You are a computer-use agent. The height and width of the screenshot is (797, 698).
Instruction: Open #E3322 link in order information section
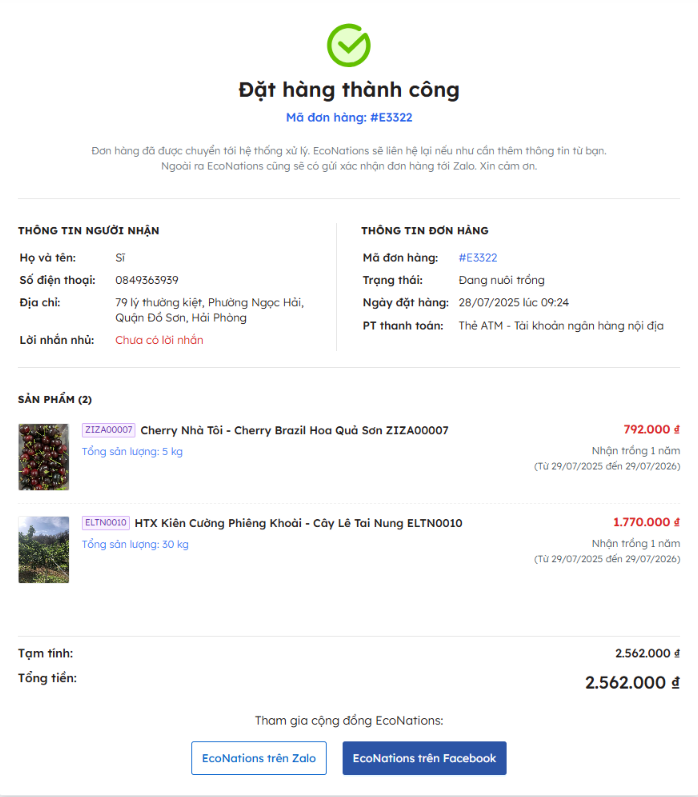coord(478,258)
